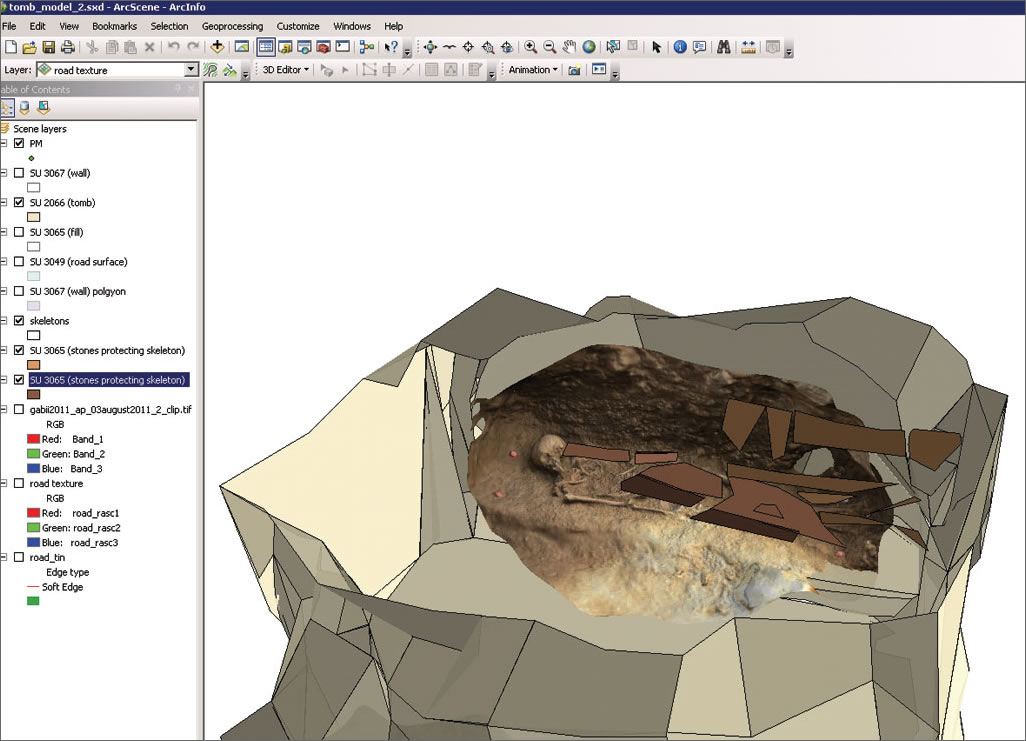
Task: Save the scene with the floppy icon
Action: click(x=49, y=47)
